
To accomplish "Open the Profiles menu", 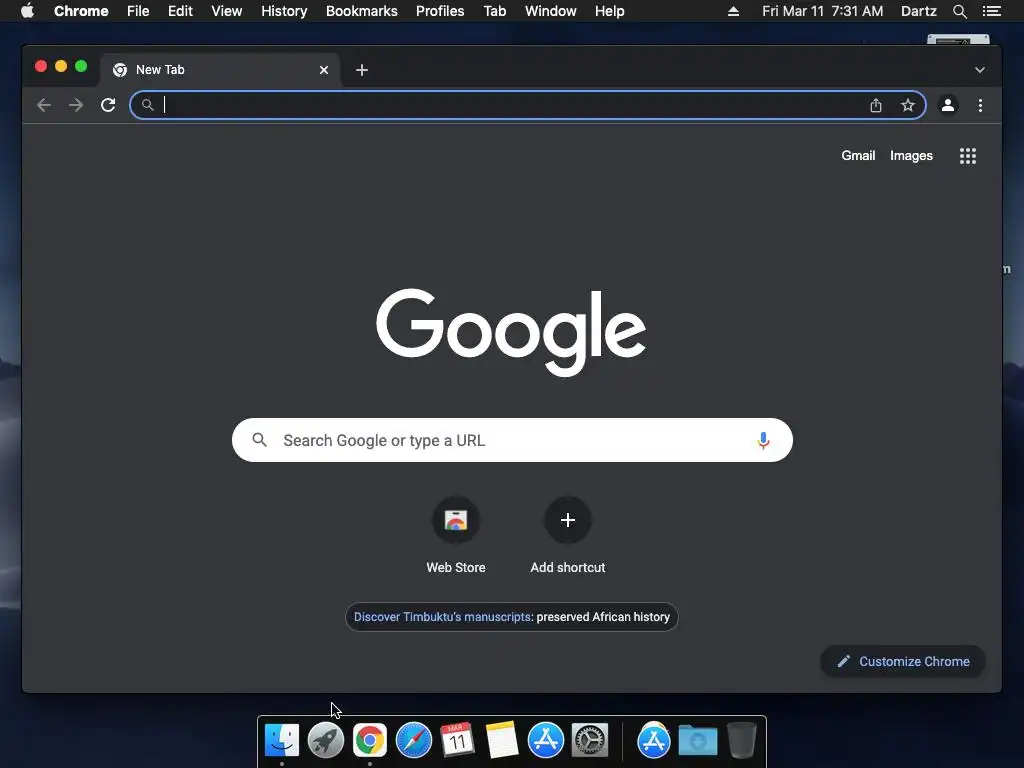I will click(440, 11).
